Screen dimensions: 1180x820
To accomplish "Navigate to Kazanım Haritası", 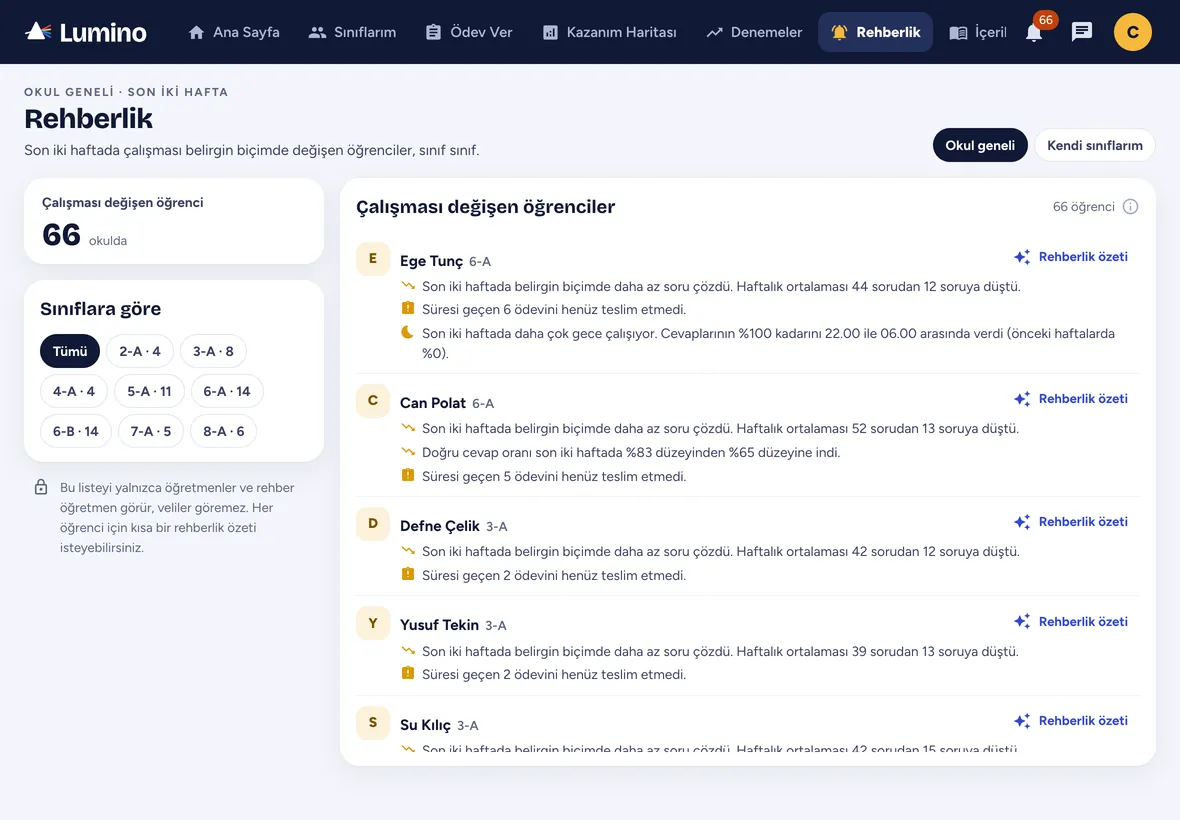I will click(610, 32).
